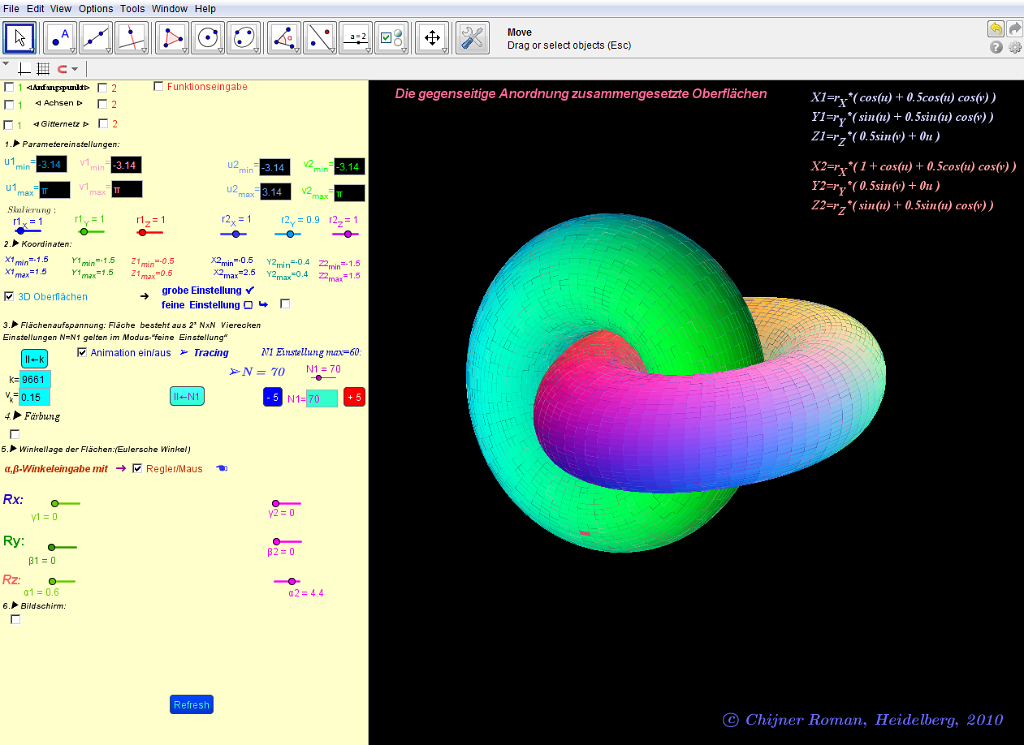The width and height of the screenshot is (1024, 745).
Task: Open the Options menu
Action: tap(96, 8)
